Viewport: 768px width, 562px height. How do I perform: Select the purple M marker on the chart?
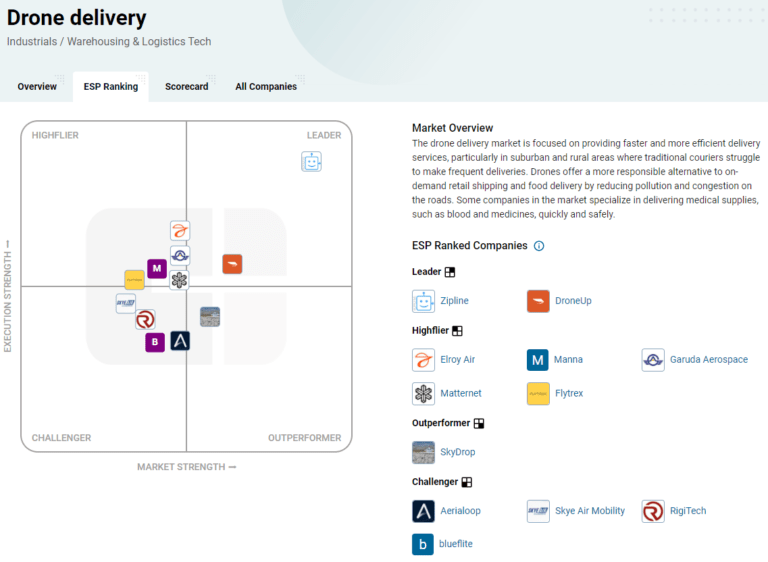(157, 269)
